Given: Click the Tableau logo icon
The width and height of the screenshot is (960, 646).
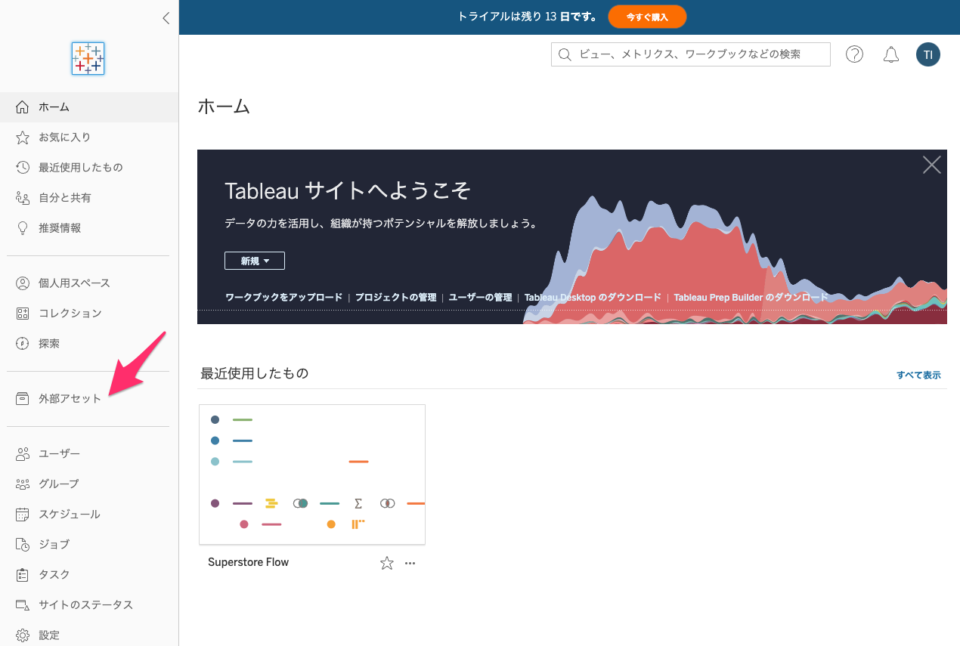Looking at the screenshot, I should coord(88,59).
